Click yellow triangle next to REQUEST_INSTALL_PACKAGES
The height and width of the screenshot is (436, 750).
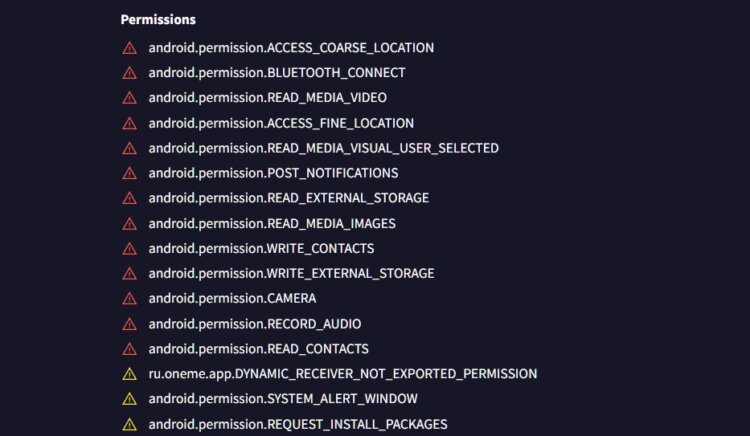click(129, 424)
